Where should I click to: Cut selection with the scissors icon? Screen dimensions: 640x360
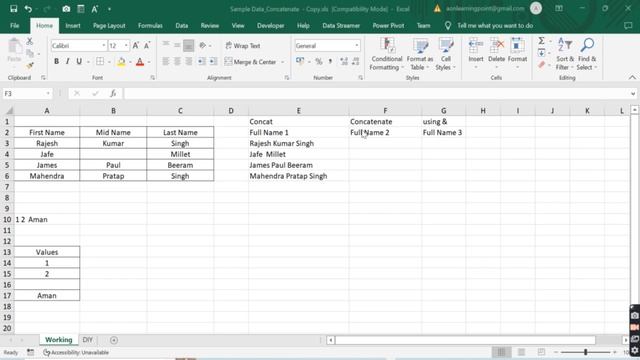tap(29, 41)
